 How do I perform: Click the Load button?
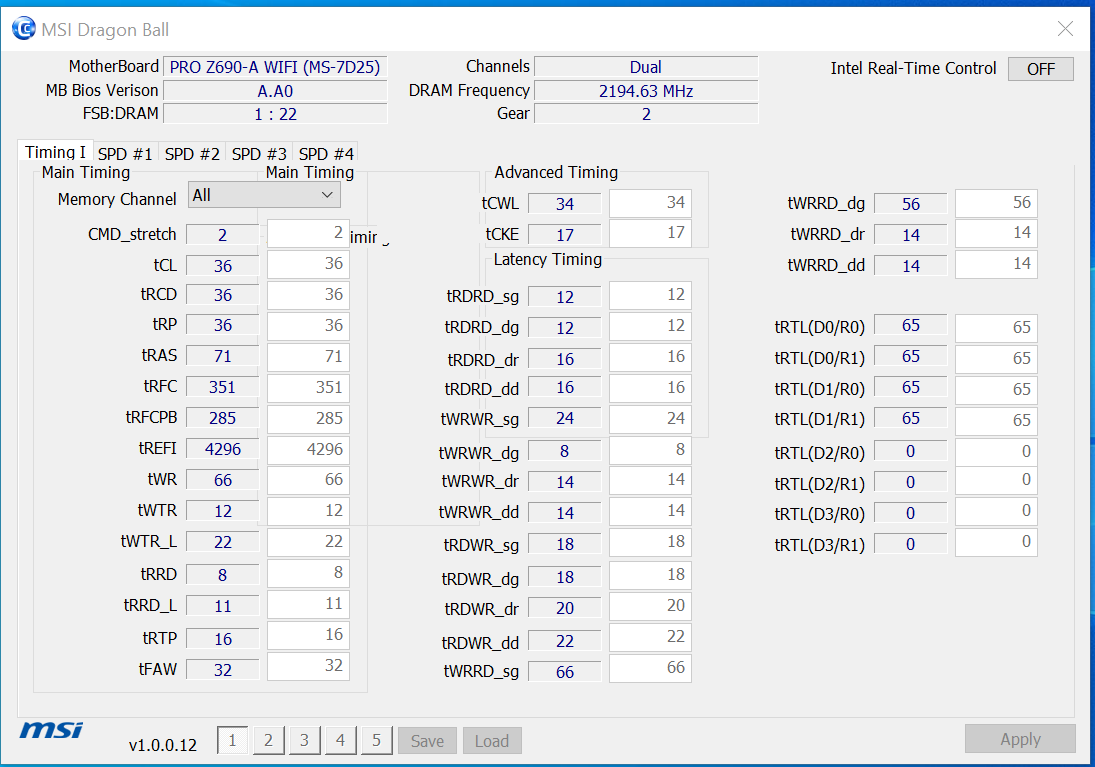coord(492,740)
